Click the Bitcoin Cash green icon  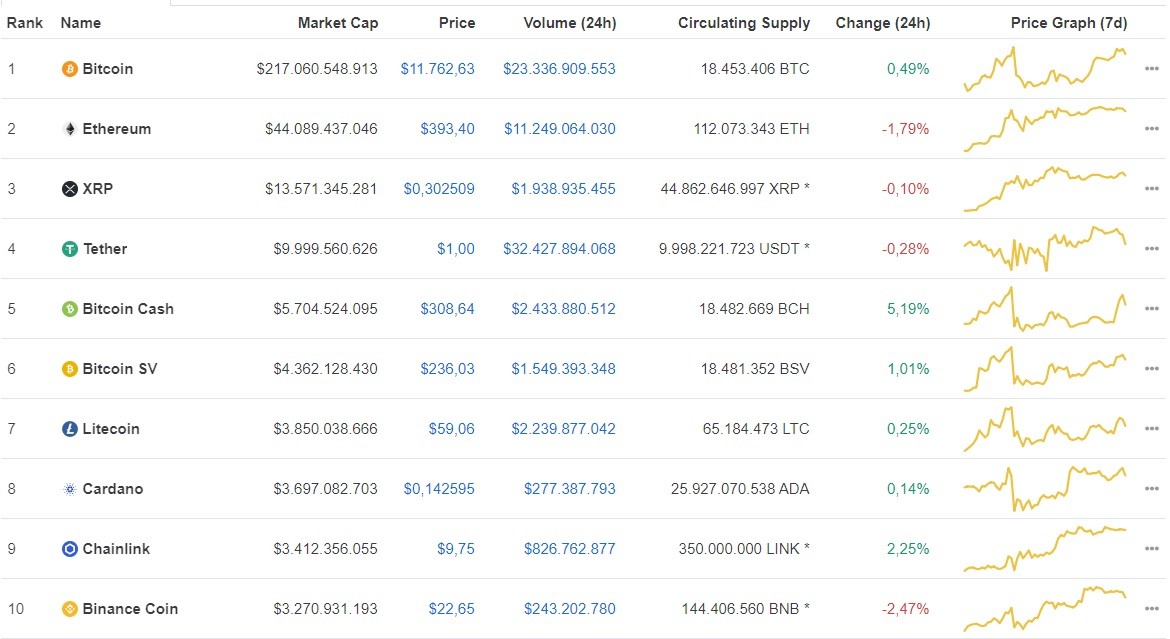69,309
